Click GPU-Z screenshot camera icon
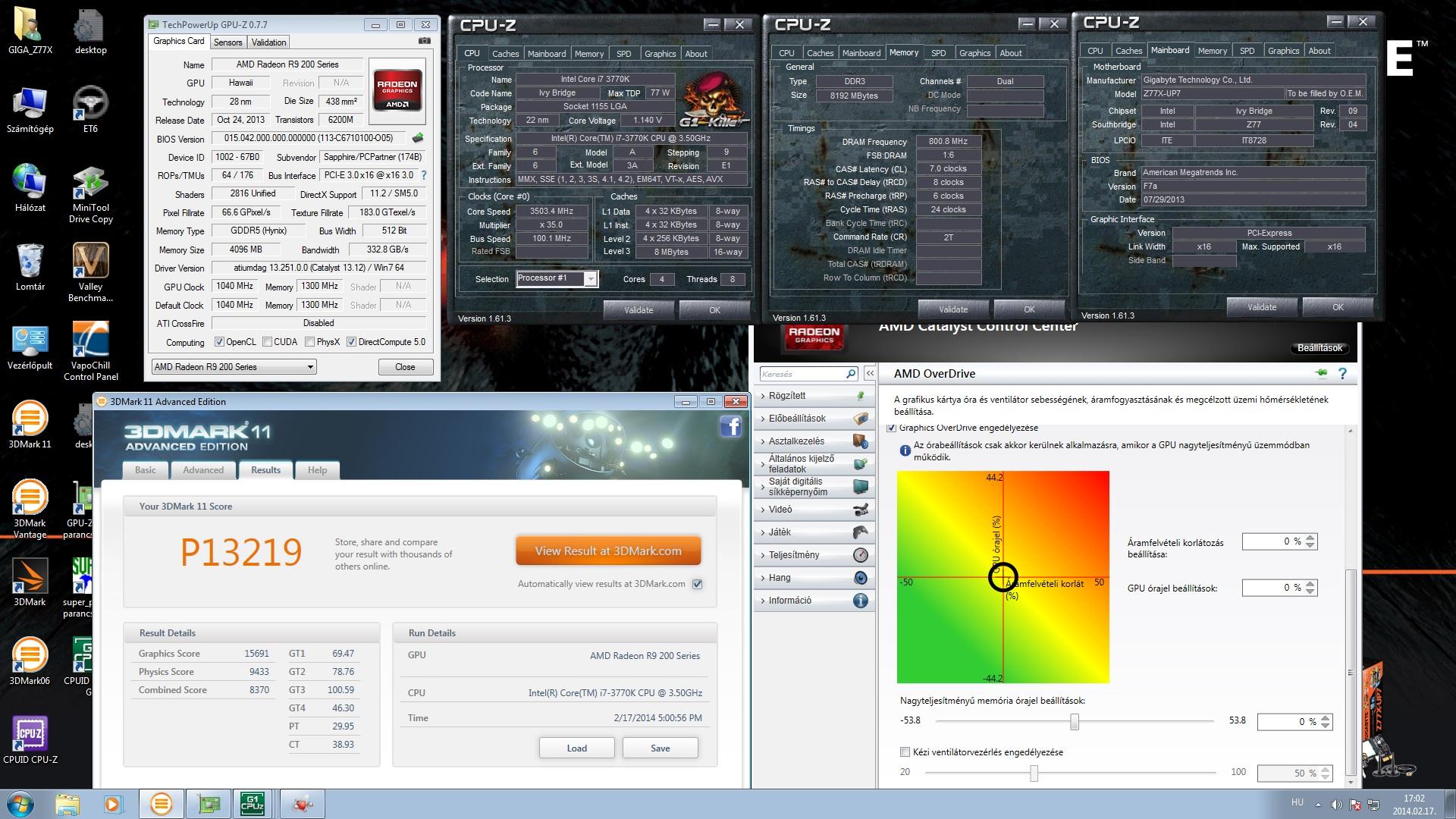1456x819 pixels. [425, 42]
